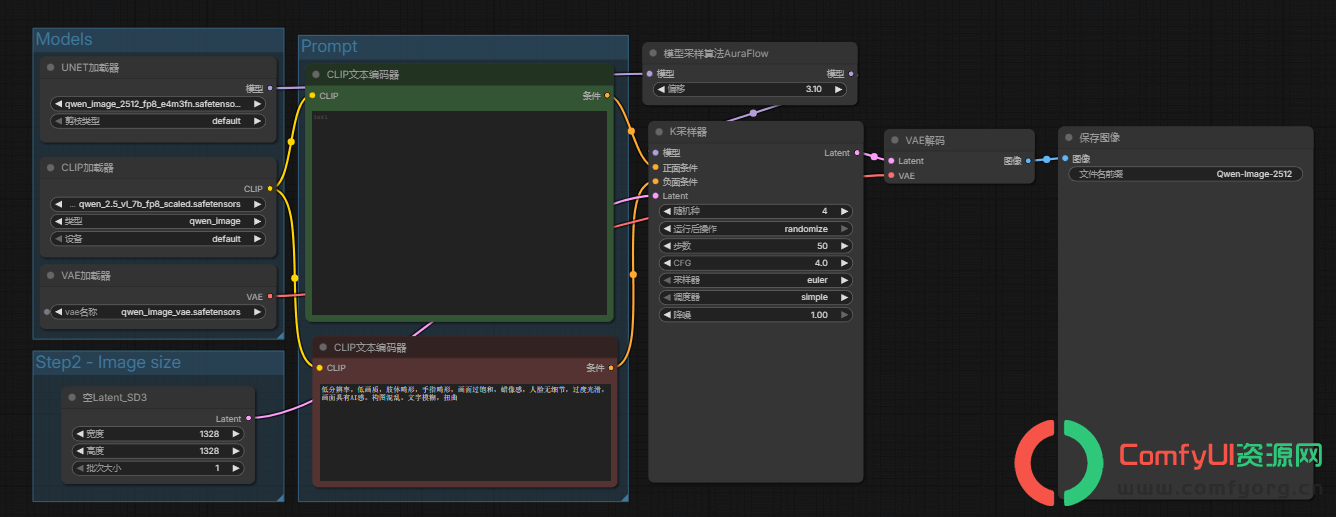The image size is (1336, 517).
Task: Collapse the K采样器 node via its title dot
Action: coord(659,132)
